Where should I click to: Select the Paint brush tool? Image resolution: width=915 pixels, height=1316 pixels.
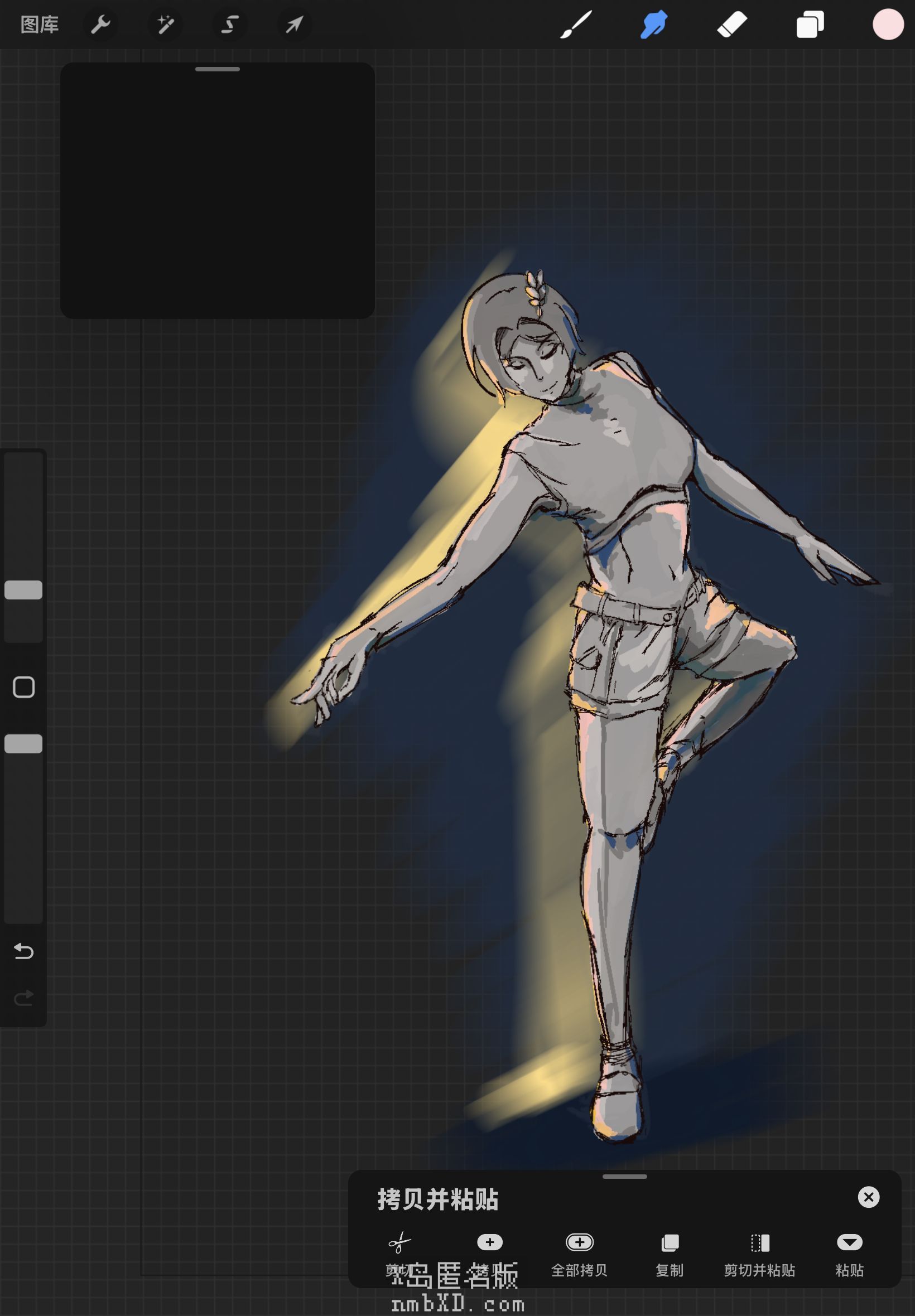[x=576, y=25]
